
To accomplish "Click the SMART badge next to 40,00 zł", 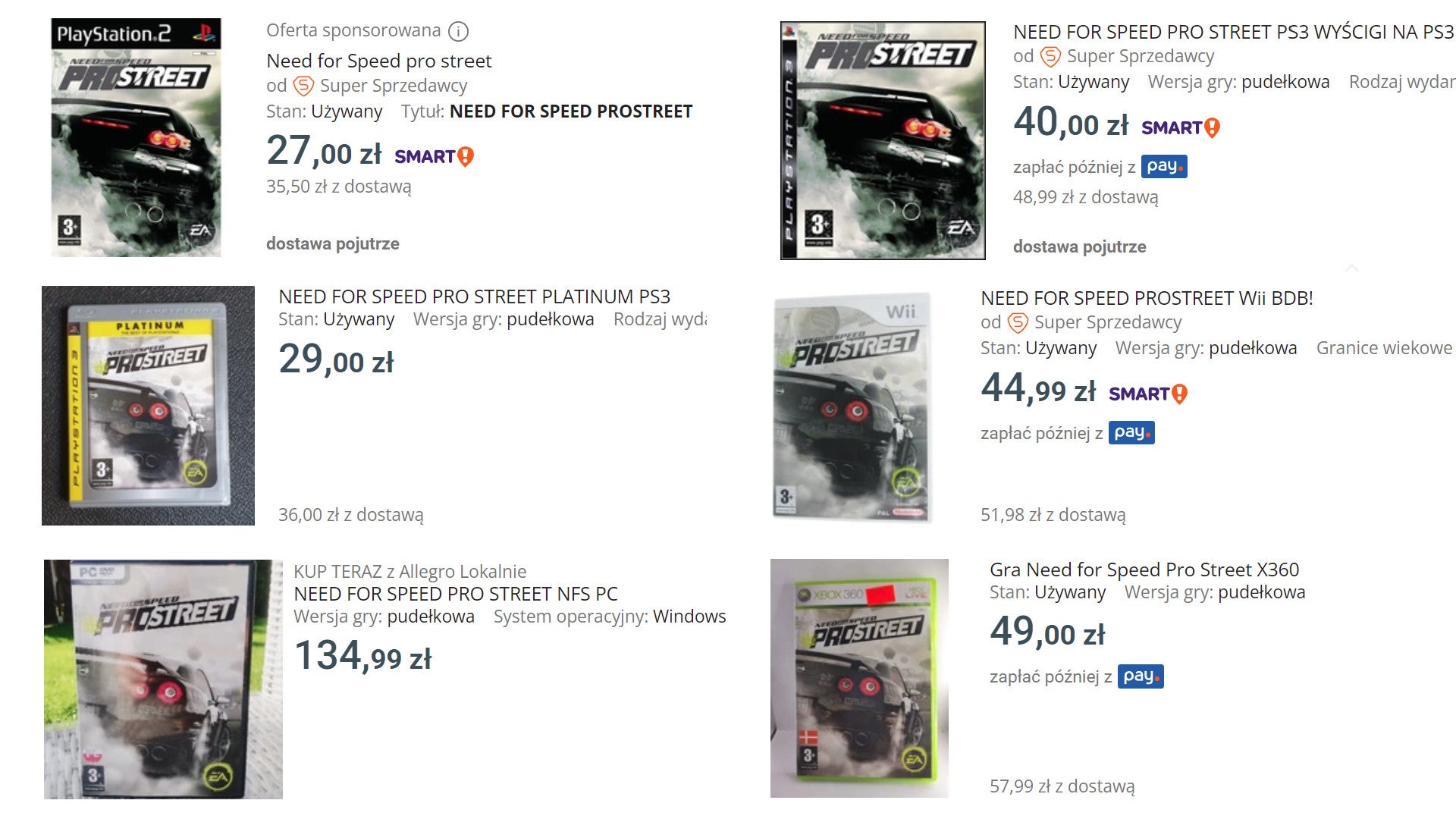I will [1181, 127].
